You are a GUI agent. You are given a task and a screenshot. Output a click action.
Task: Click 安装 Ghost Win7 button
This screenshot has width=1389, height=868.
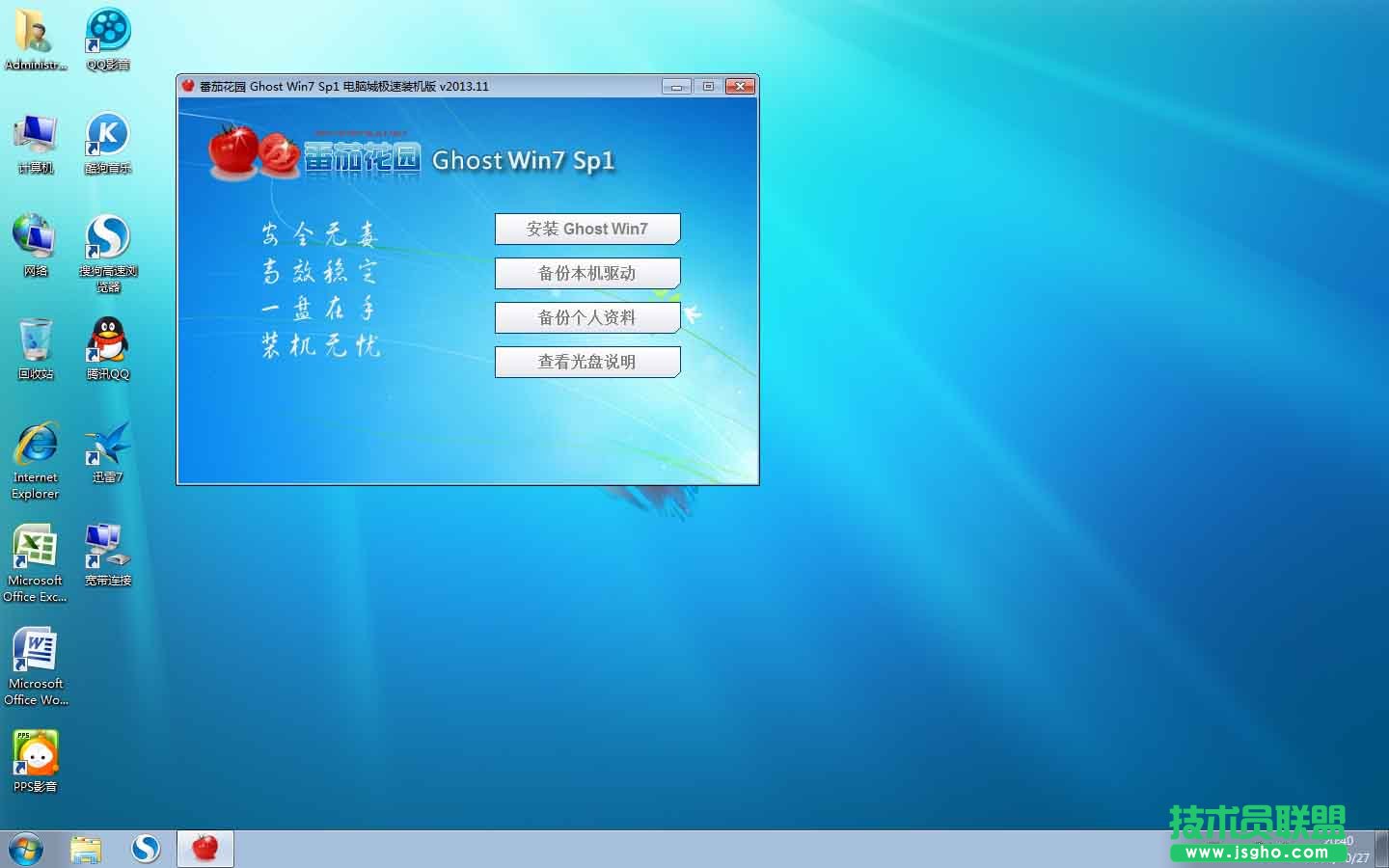[587, 229]
